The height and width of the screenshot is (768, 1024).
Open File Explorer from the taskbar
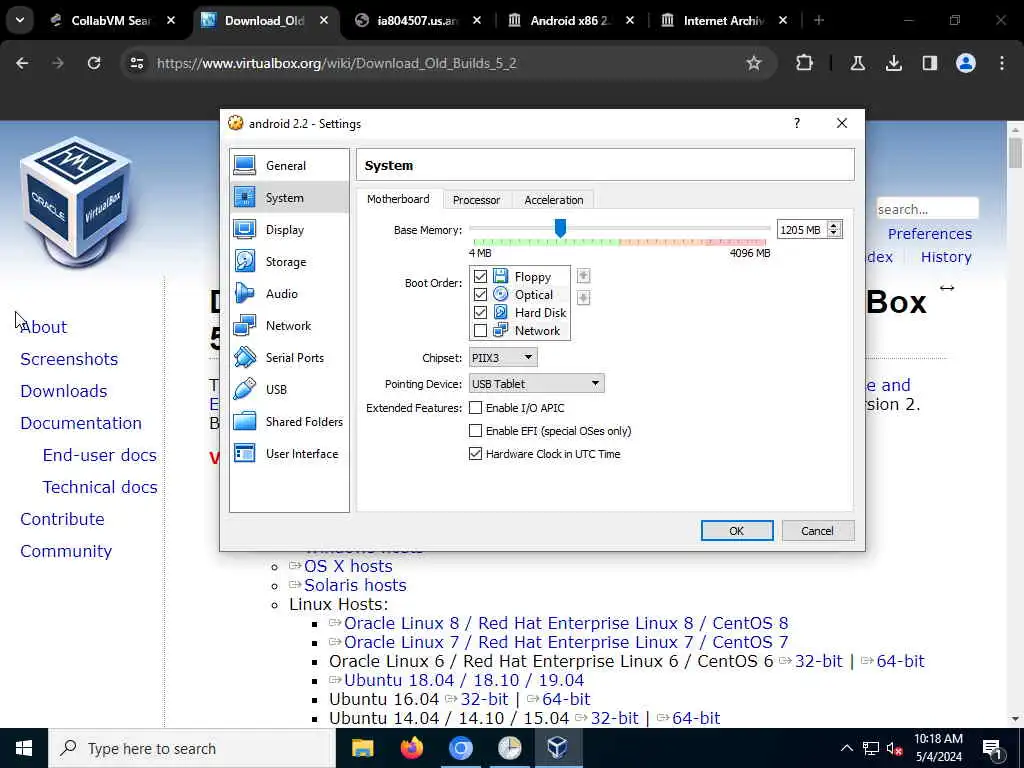click(x=362, y=748)
